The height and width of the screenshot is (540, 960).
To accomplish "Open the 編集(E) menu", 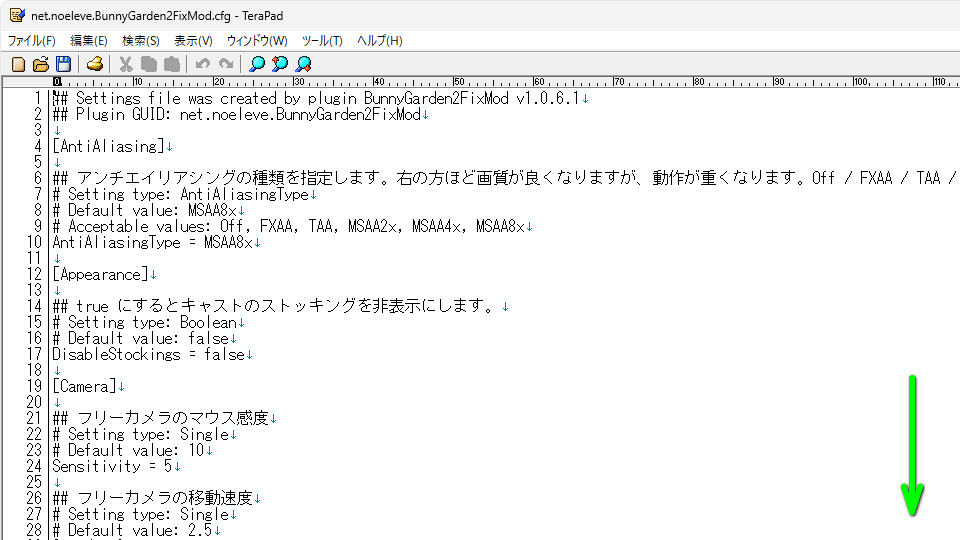I will (88, 41).
